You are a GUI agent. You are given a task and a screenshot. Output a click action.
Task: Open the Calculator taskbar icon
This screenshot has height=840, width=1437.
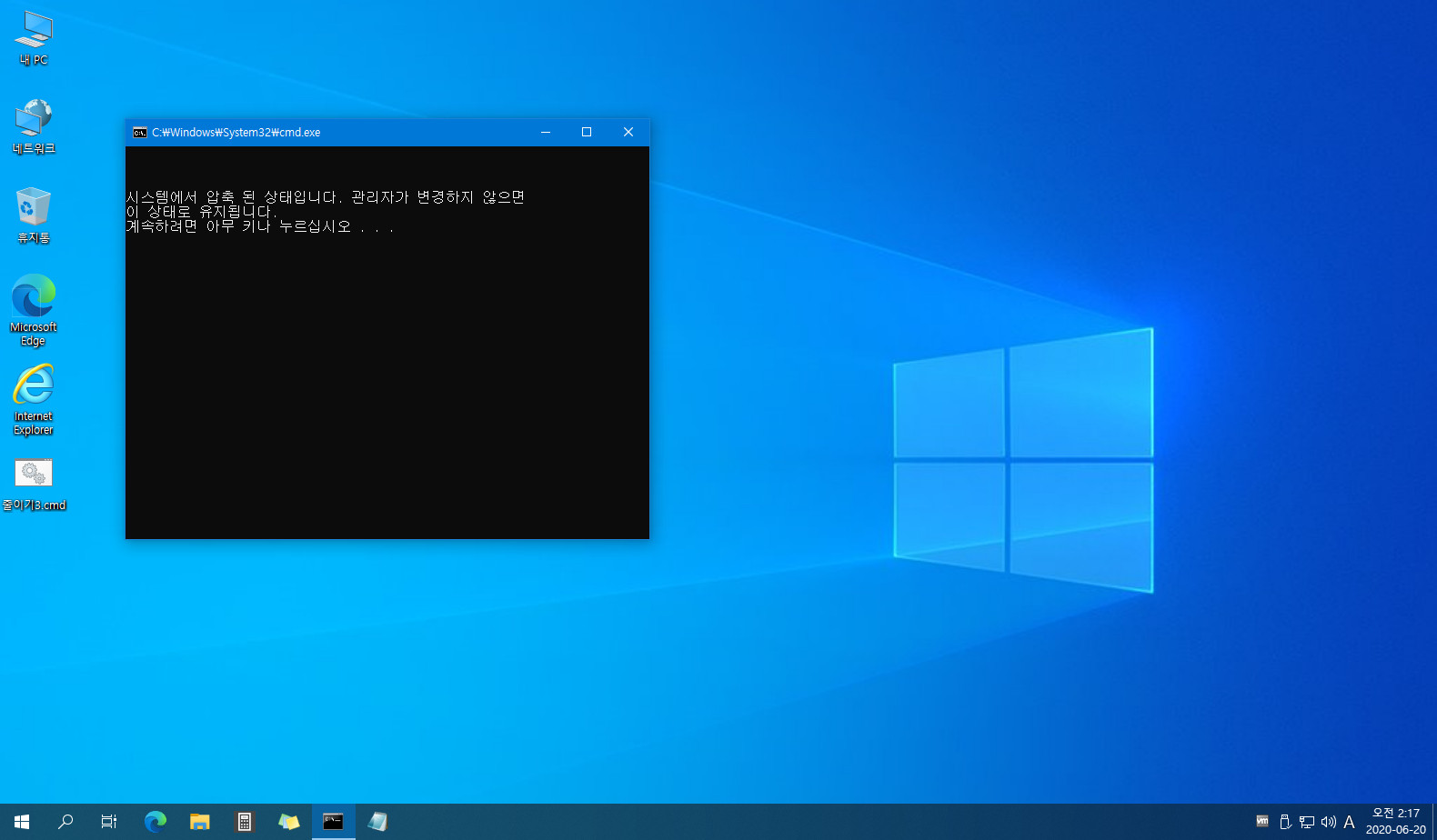pyautogui.click(x=245, y=822)
